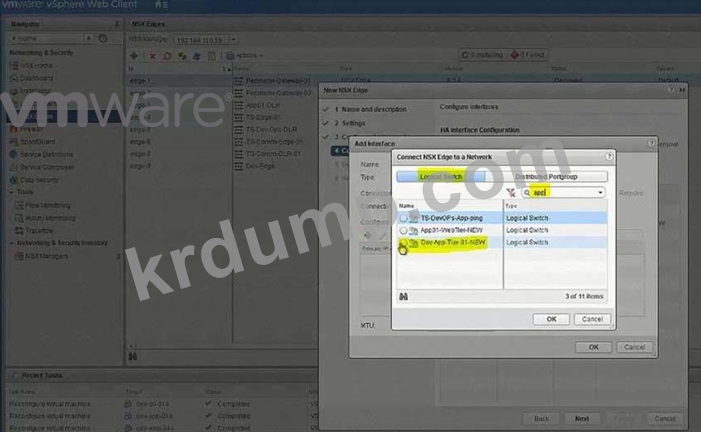Click help icon in Add Interface dialog
Viewport: 701px width, 432px height.
[x=651, y=143]
